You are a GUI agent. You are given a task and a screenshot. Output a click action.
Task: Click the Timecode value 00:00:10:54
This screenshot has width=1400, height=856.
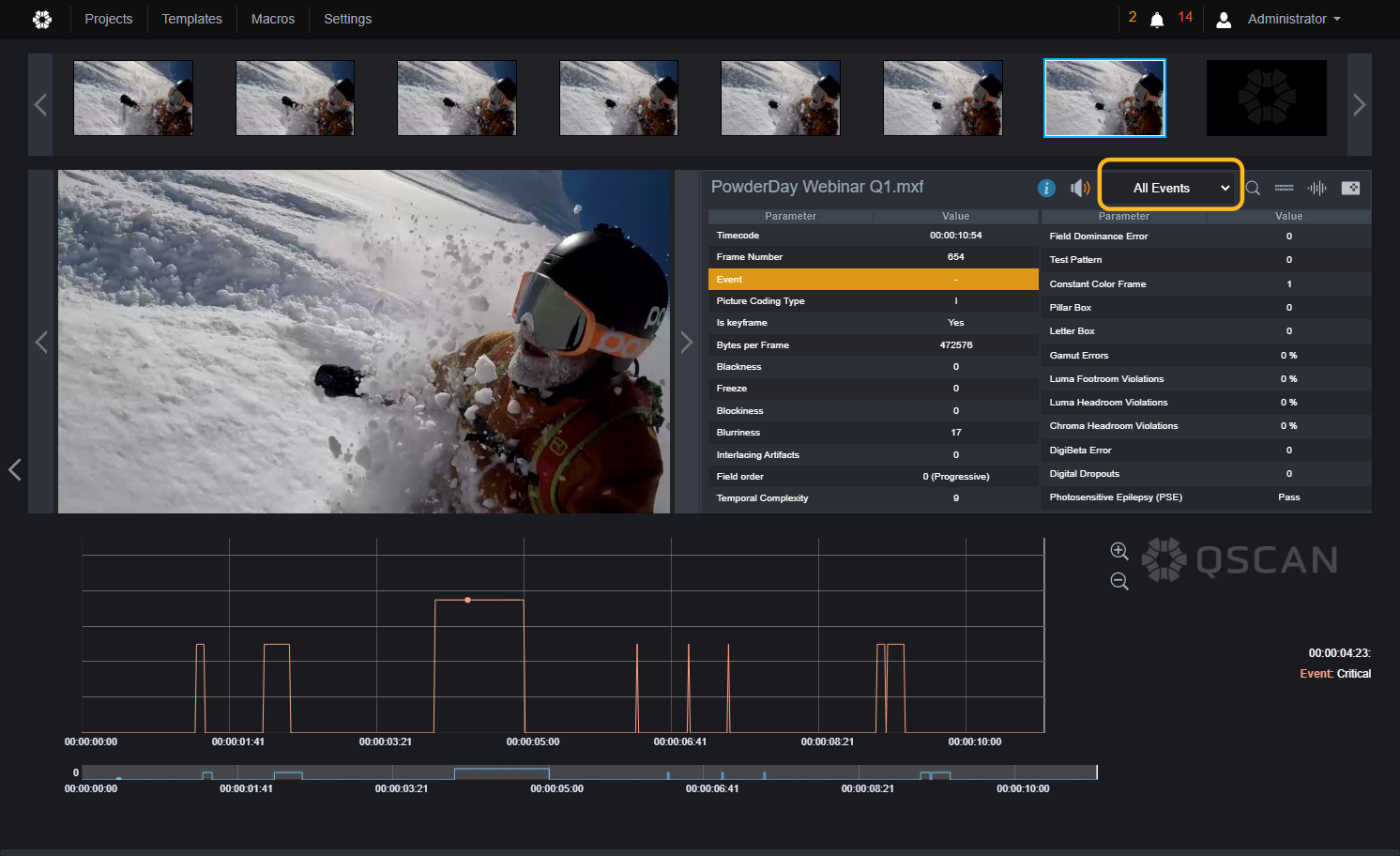click(955, 236)
